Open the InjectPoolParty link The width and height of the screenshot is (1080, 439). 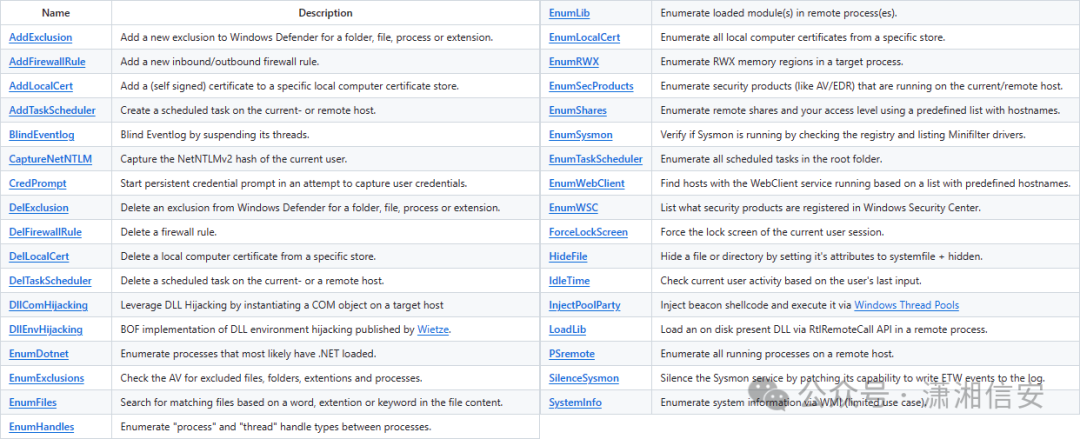585,305
